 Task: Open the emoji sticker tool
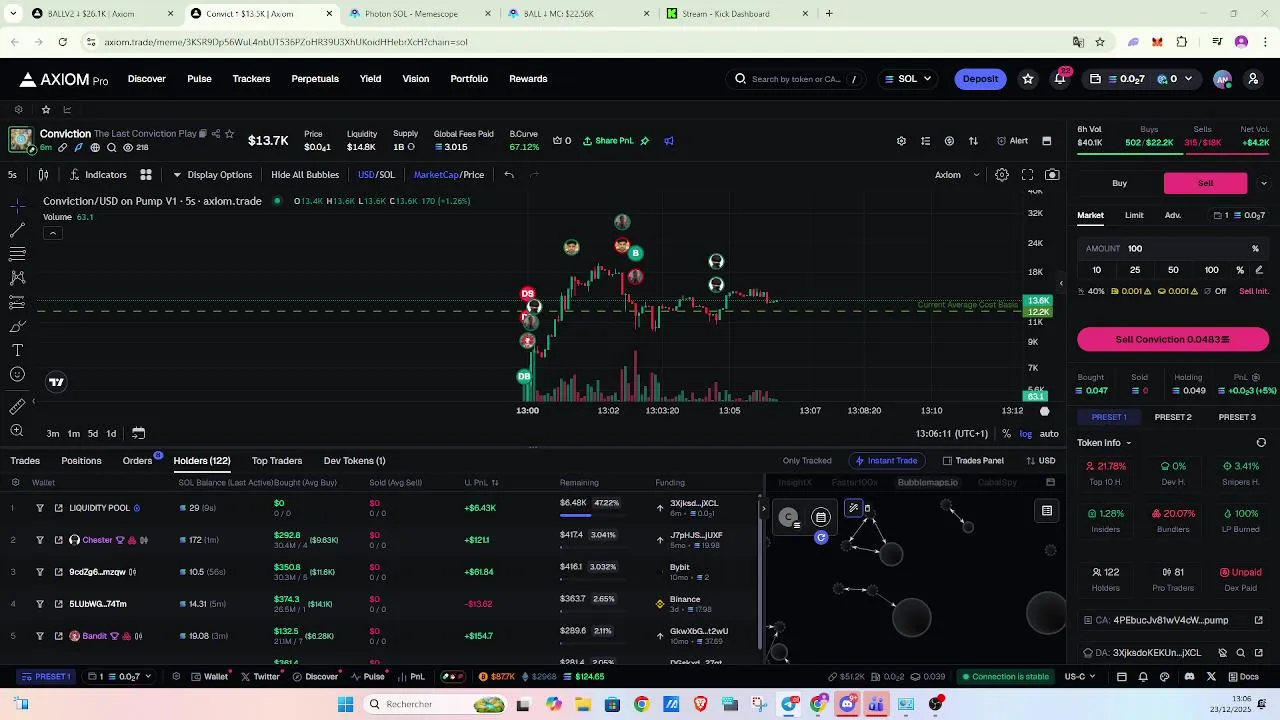(x=17, y=375)
